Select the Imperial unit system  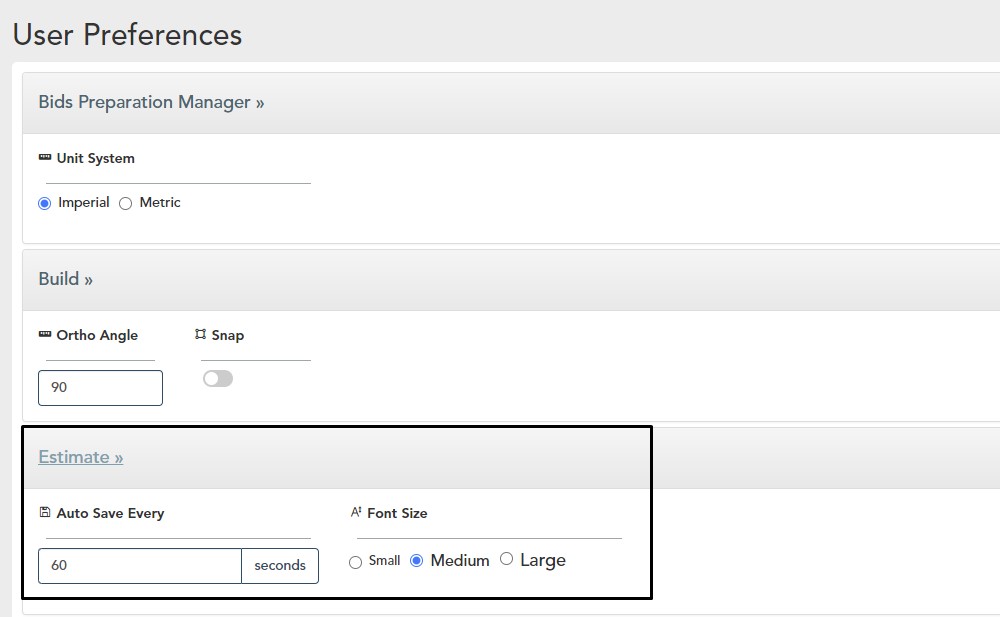pyautogui.click(x=44, y=203)
